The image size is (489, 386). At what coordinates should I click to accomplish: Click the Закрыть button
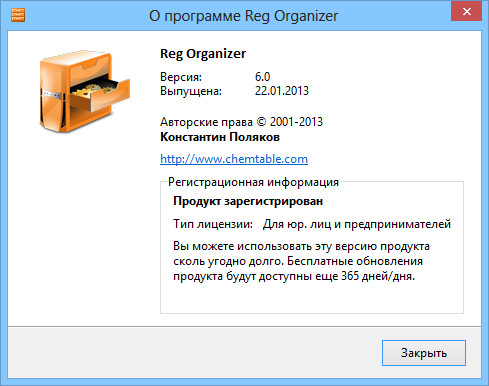[424, 353]
